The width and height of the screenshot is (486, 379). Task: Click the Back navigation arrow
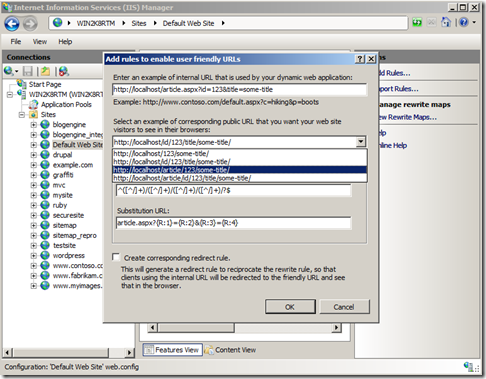tap(12, 24)
